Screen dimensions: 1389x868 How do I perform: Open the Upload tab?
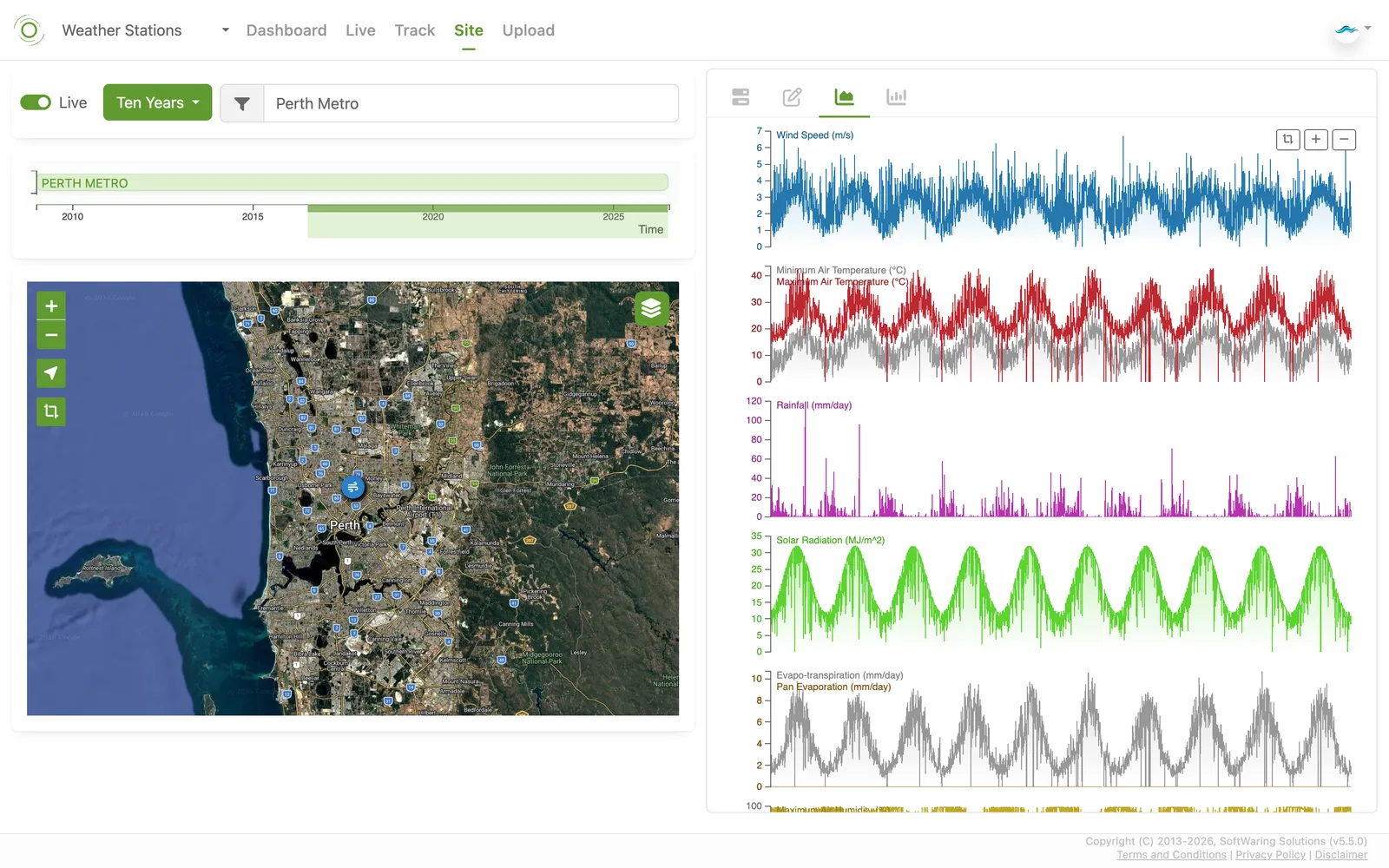pos(528,30)
